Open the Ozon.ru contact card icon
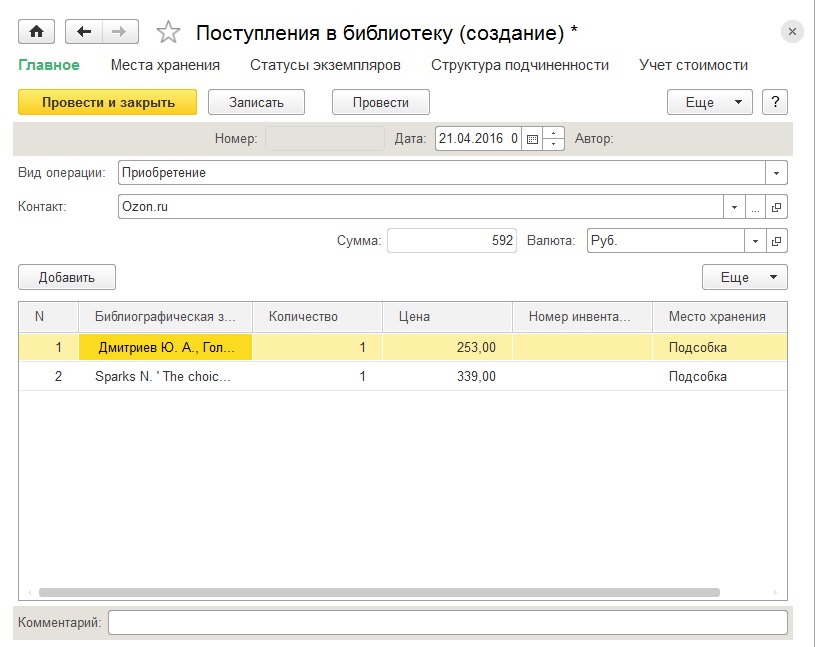 [777, 207]
